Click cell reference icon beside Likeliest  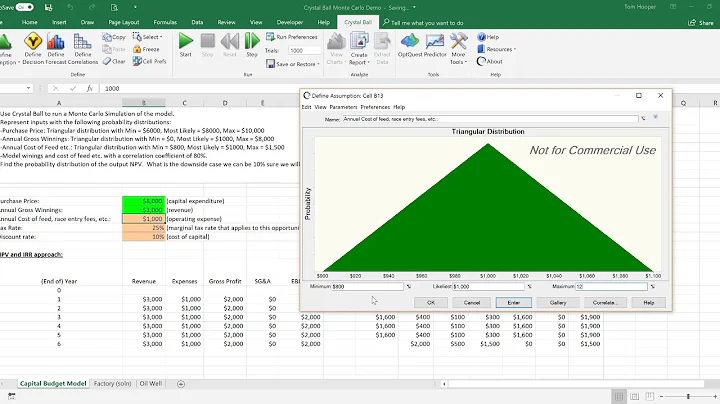pos(529,286)
